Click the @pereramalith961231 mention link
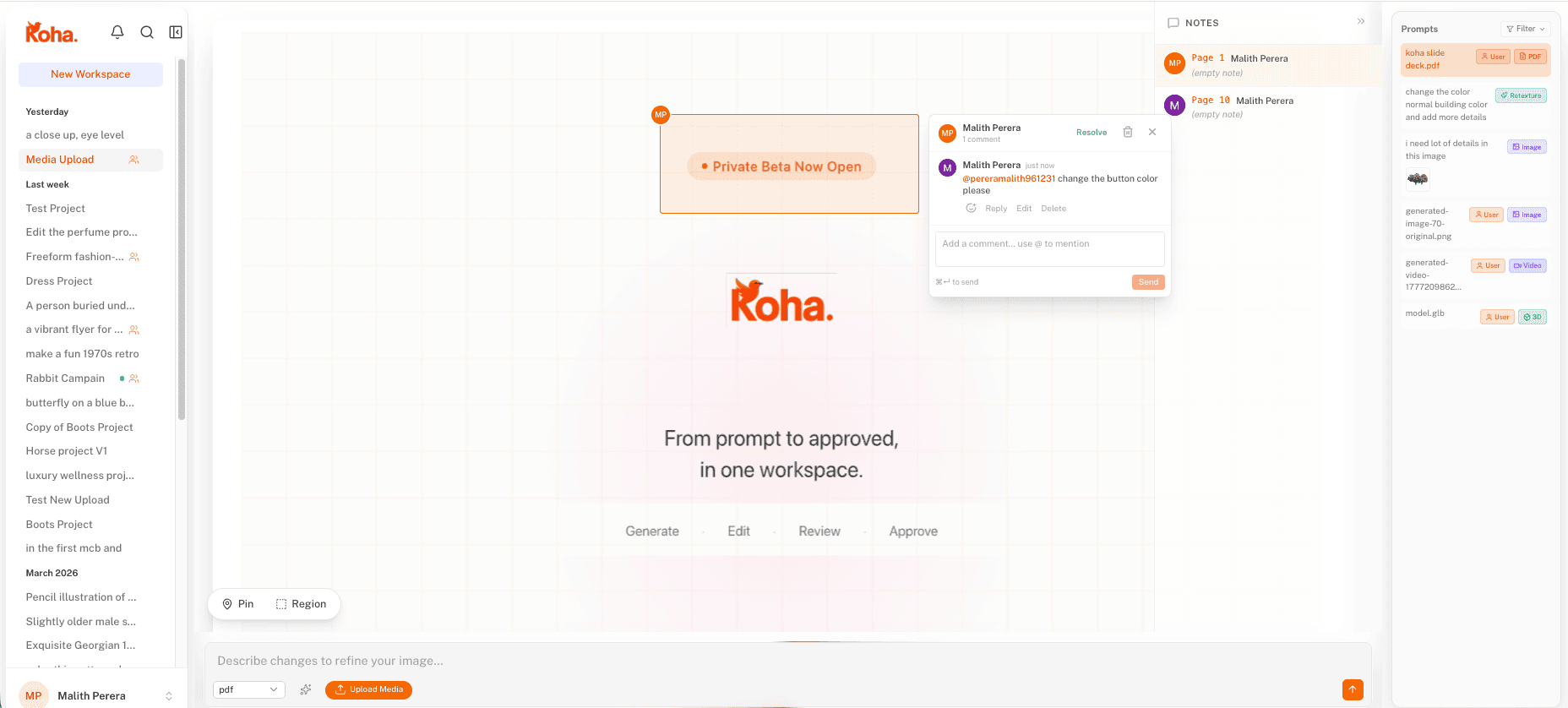The image size is (1568, 708). [1009, 179]
